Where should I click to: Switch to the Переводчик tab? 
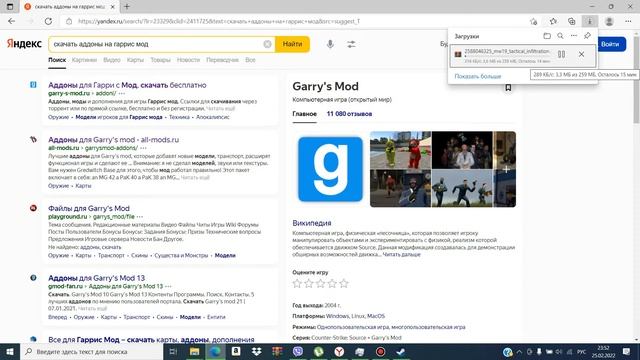(222, 60)
